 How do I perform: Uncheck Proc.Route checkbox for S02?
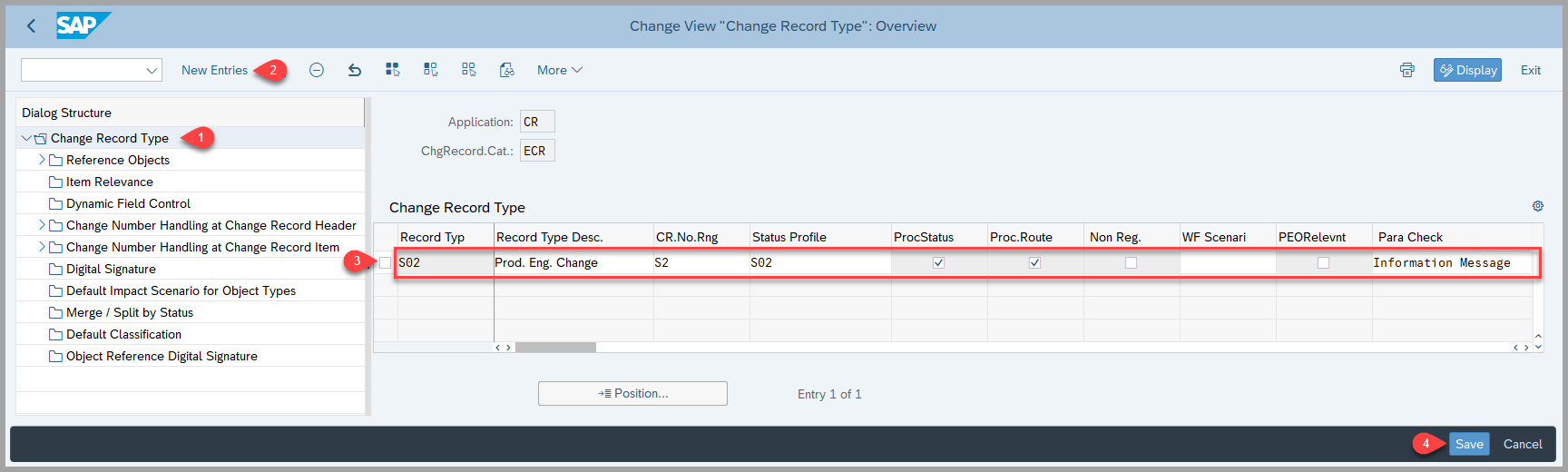[1034, 263]
